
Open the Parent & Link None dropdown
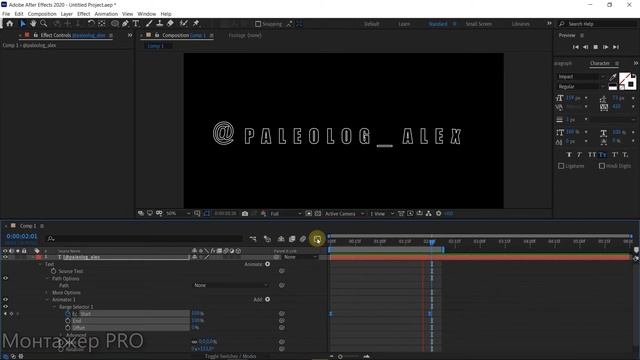pyautogui.click(x=300, y=257)
